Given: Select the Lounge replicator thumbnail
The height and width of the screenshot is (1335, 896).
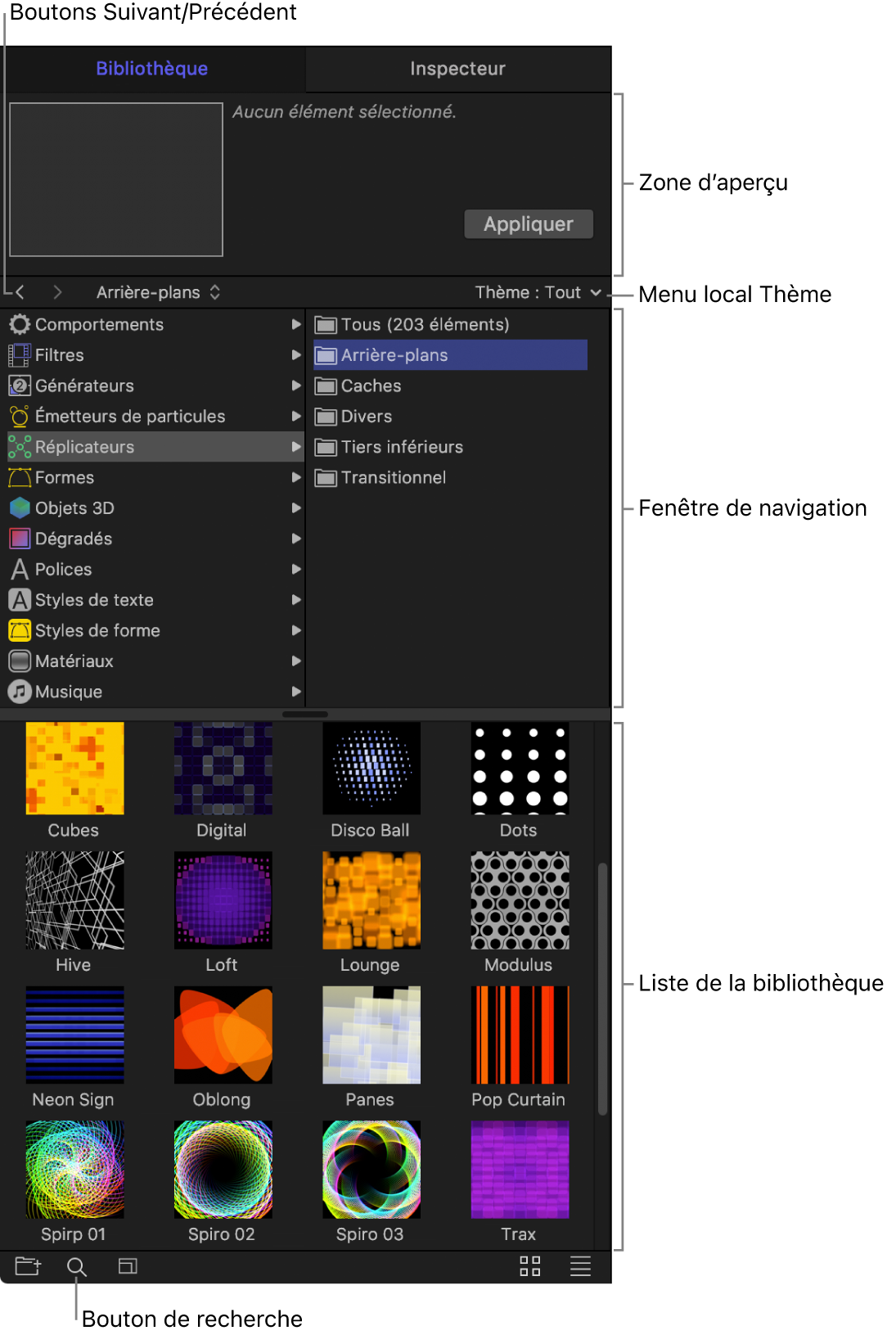Looking at the screenshot, I should (x=371, y=900).
